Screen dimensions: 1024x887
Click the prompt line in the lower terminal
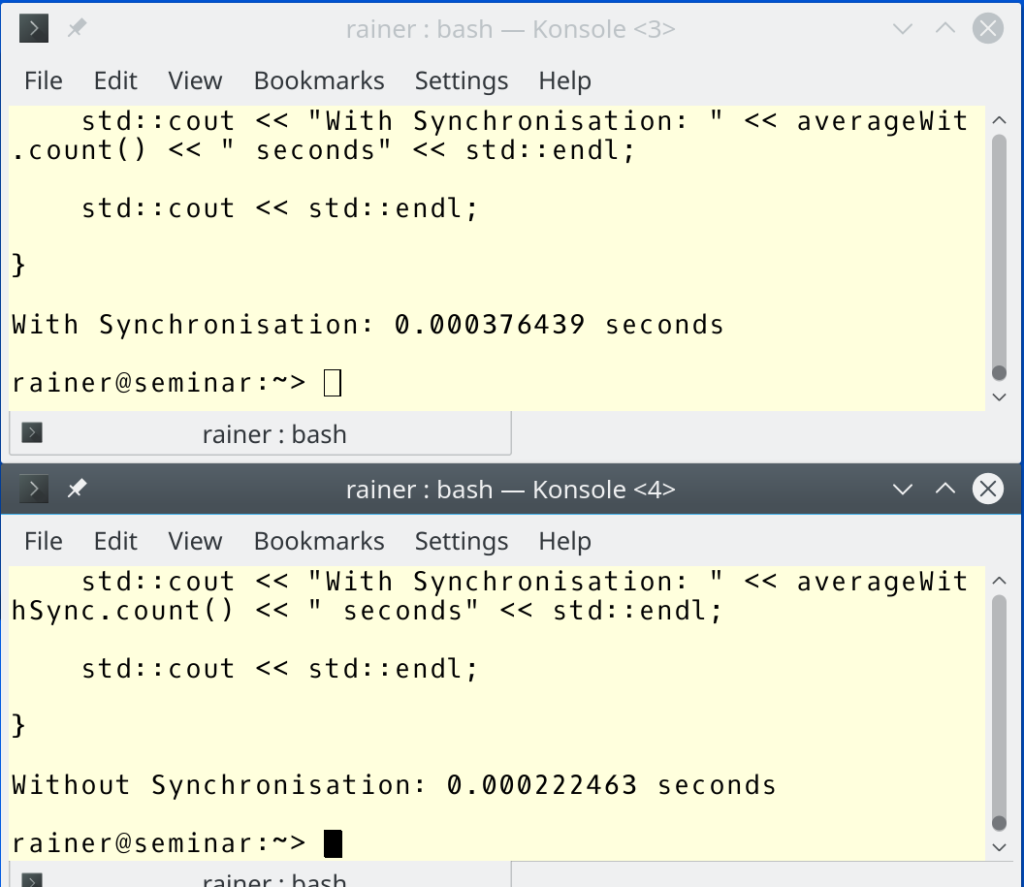pyautogui.click(x=160, y=843)
